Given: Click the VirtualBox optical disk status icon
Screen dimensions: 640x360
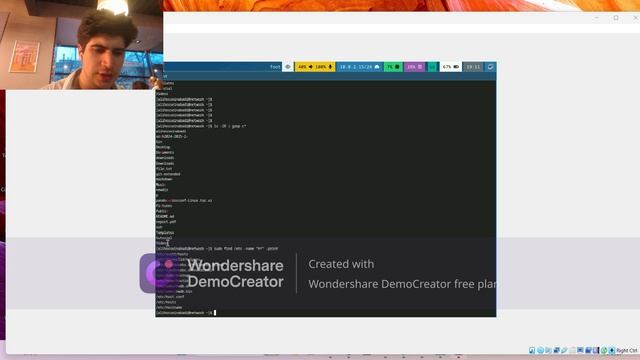Looking at the screenshot, I should [540, 350].
